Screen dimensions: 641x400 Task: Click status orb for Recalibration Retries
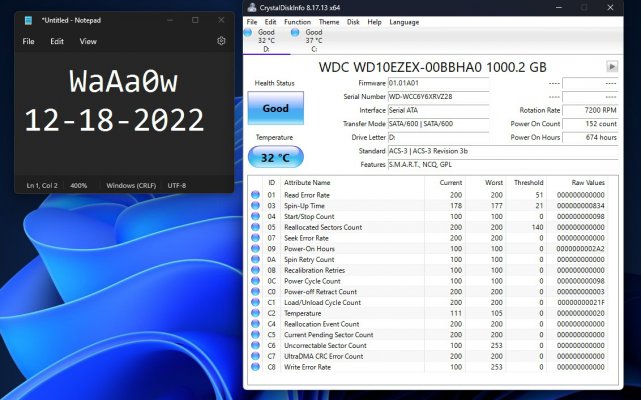[256, 270]
